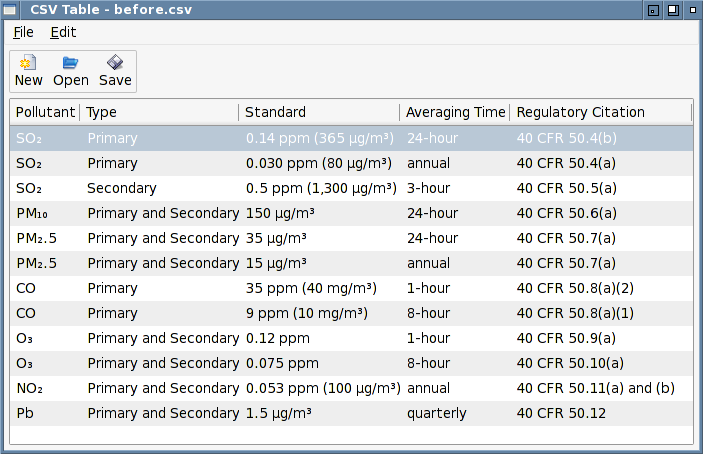This screenshot has height=454, width=703.
Task: Select the PM₁₀ pollutant cell
Action: pyautogui.click(x=35, y=213)
